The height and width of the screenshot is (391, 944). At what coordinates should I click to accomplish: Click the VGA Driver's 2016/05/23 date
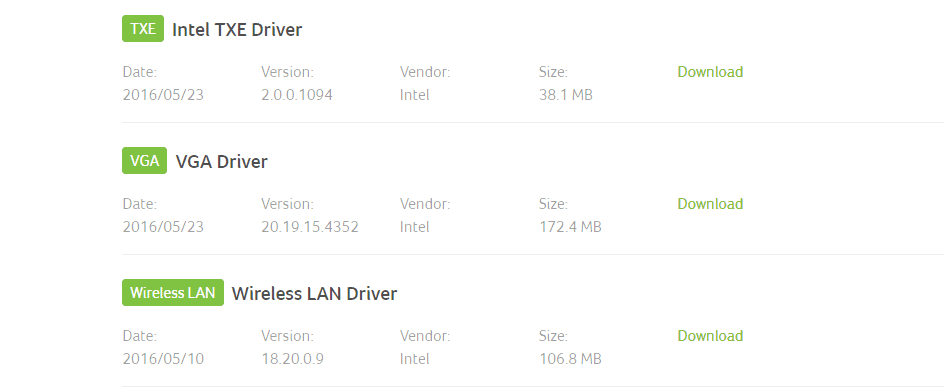(163, 227)
